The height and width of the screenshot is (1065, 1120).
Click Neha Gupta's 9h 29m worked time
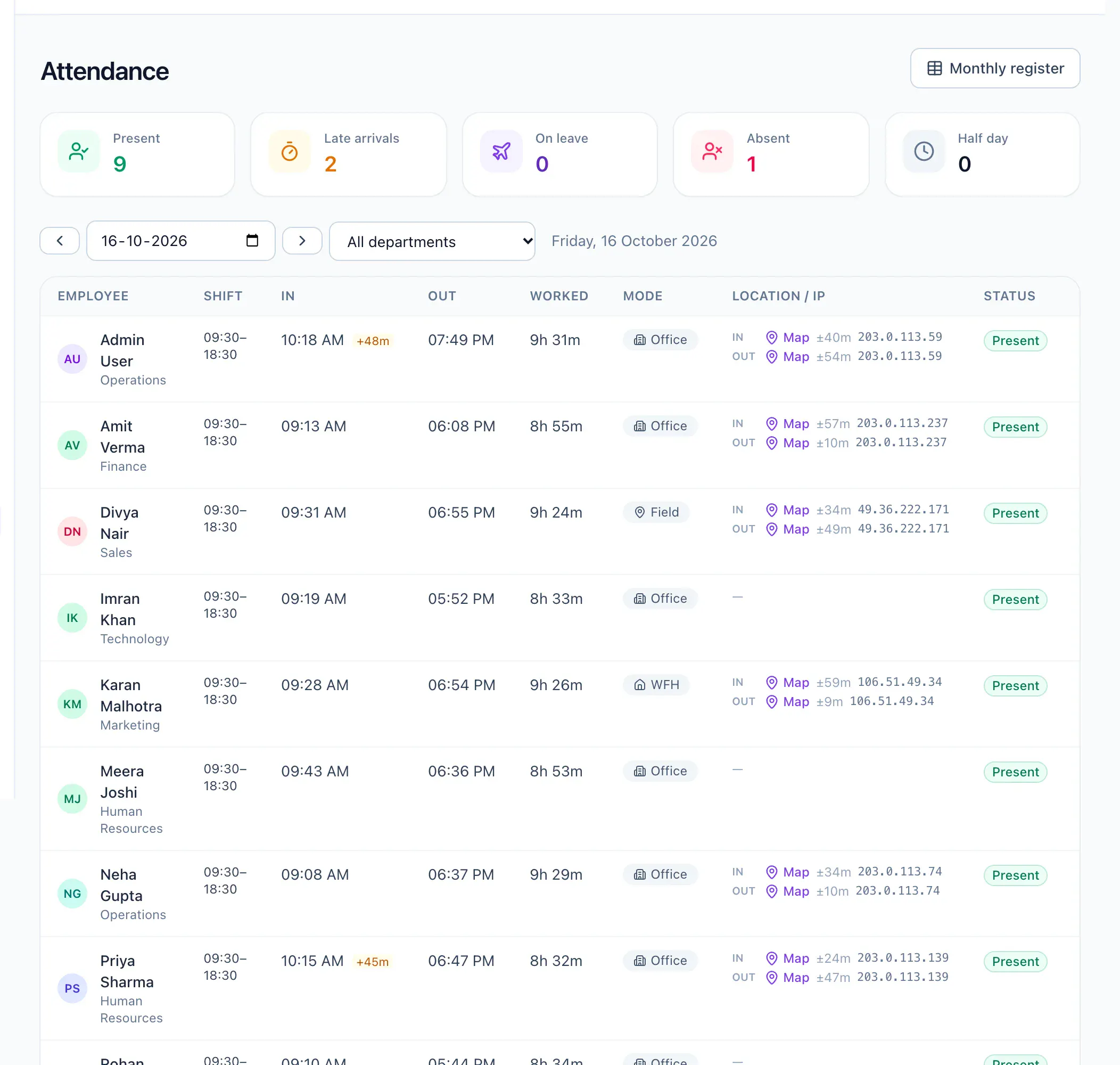[x=556, y=874]
